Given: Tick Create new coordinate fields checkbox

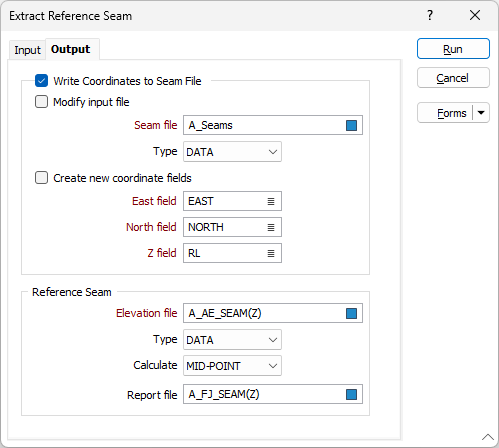Looking at the screenshot, I should pos(41,178).
